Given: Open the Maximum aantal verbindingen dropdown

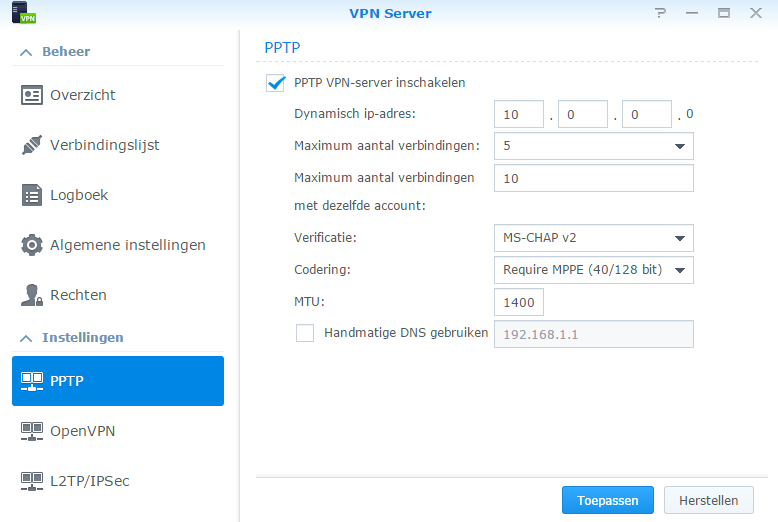Looking at the screenshot, I should click(x=593, y=146).
